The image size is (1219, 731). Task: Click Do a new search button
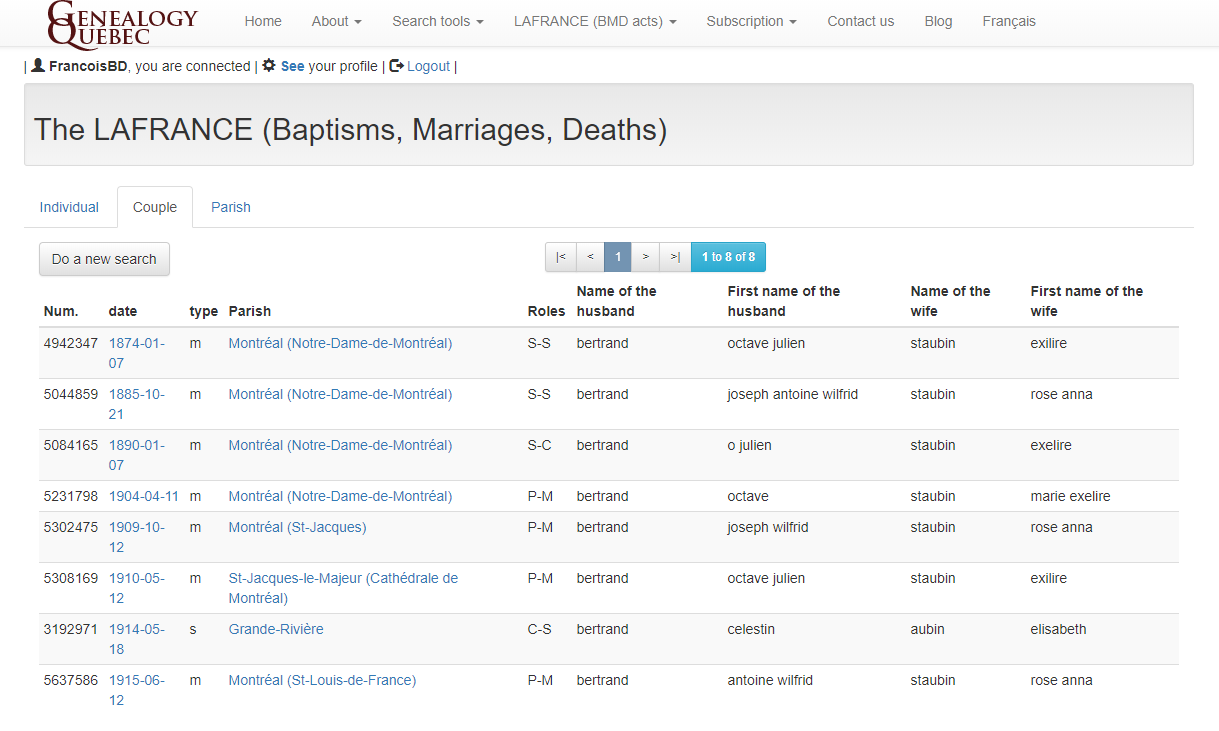pyautogui.click(x=104, y=259)
